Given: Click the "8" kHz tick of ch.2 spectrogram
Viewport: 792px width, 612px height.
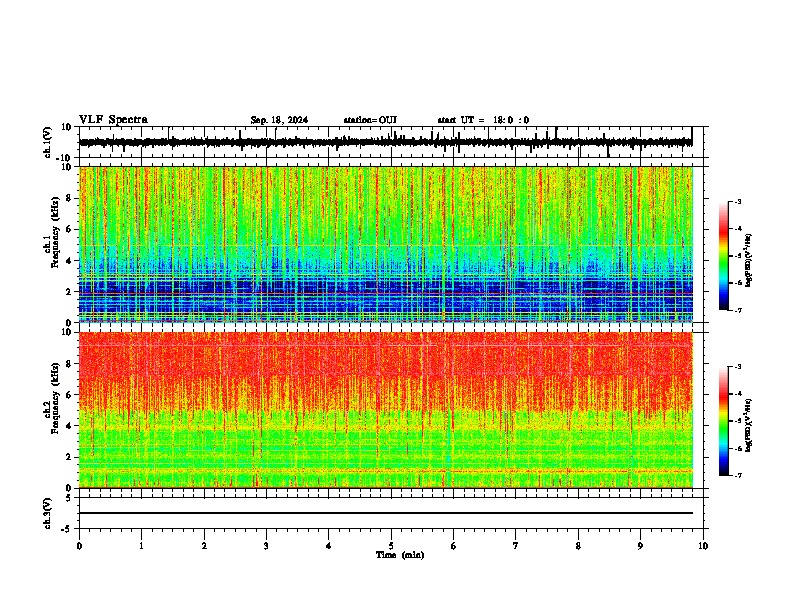Looking at the screenshot, I should click(x=70, y=364).
